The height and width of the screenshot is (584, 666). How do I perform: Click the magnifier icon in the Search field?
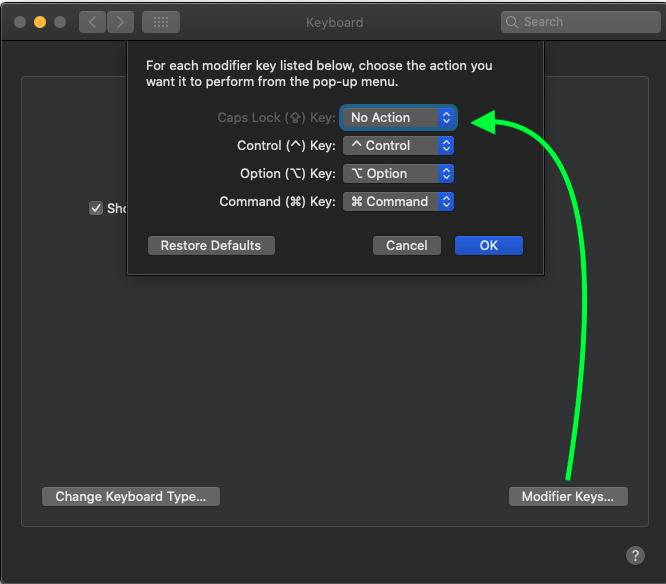pyautogui.click(x=512, y=22)
